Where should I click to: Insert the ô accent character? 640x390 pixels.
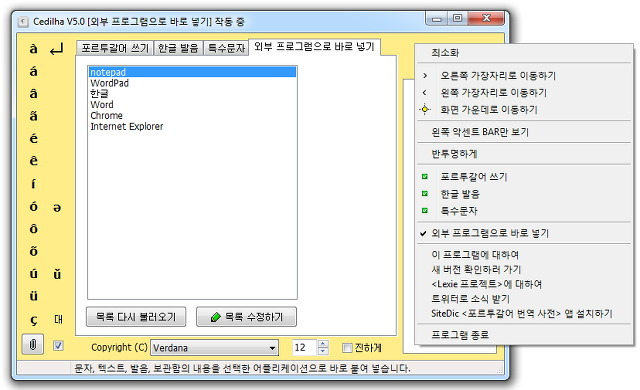(x=33, y=229)
